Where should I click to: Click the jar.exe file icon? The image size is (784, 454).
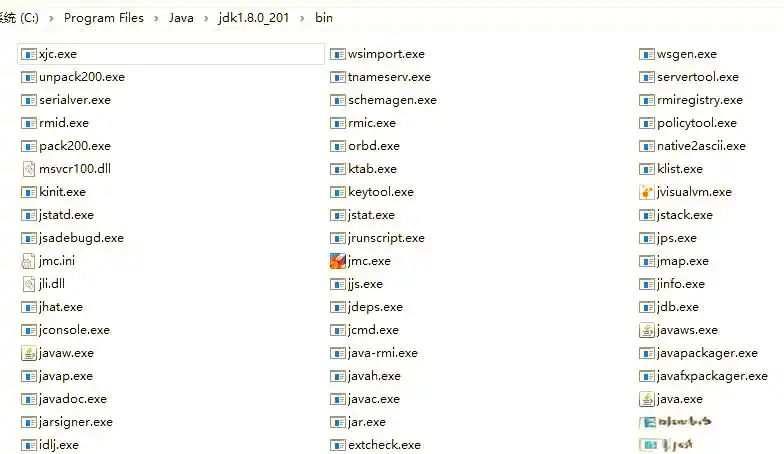point(338,422)
